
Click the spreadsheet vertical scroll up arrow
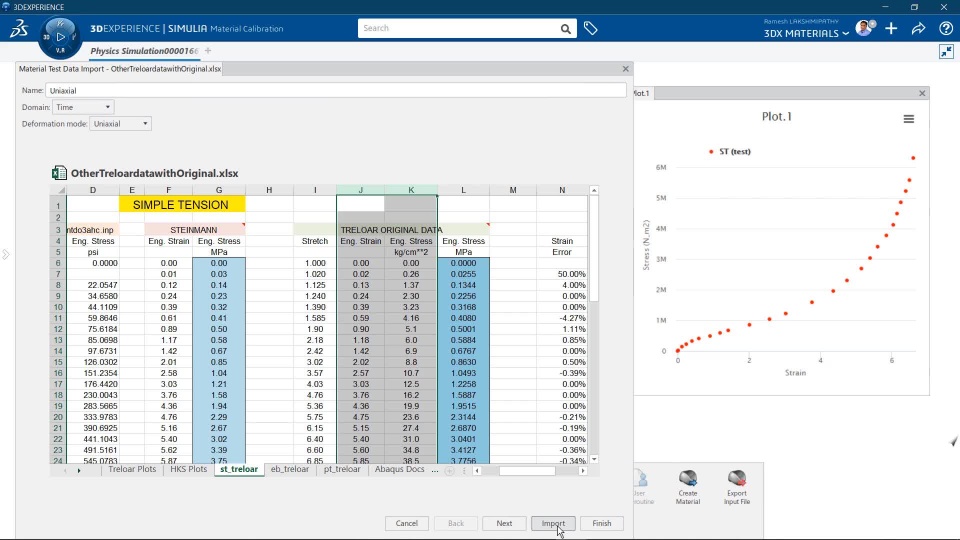[594, 190]
